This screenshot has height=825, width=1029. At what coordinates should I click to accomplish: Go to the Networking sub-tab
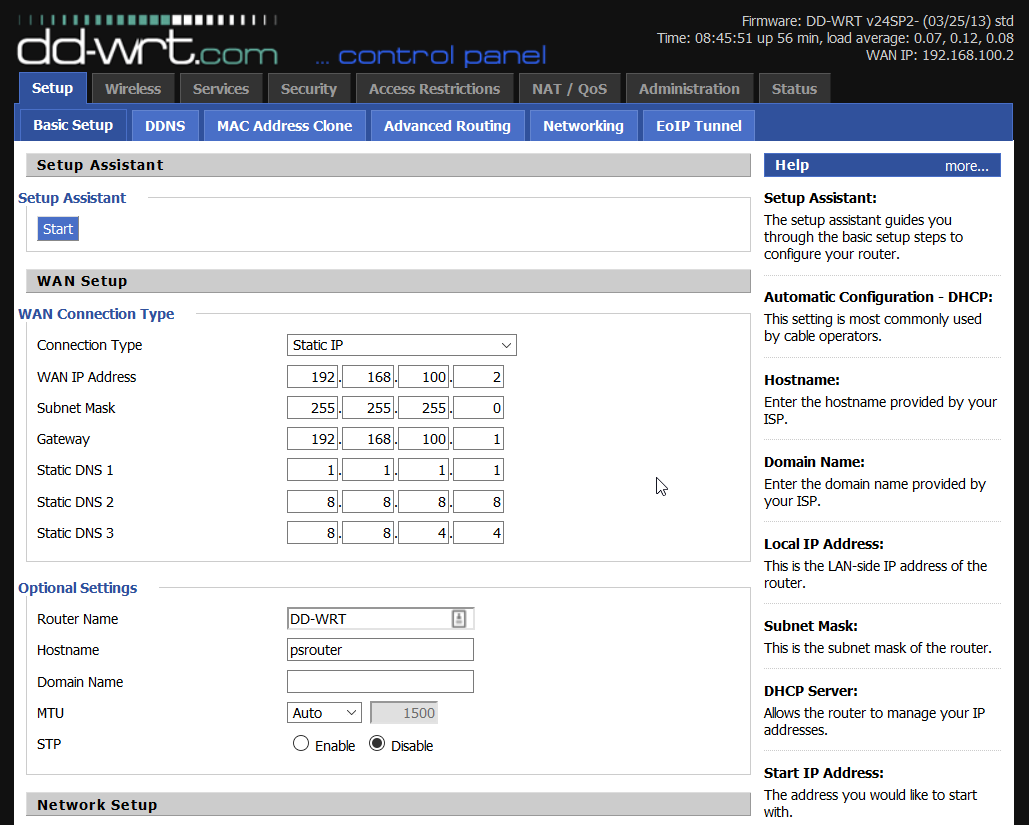[583, 125]
